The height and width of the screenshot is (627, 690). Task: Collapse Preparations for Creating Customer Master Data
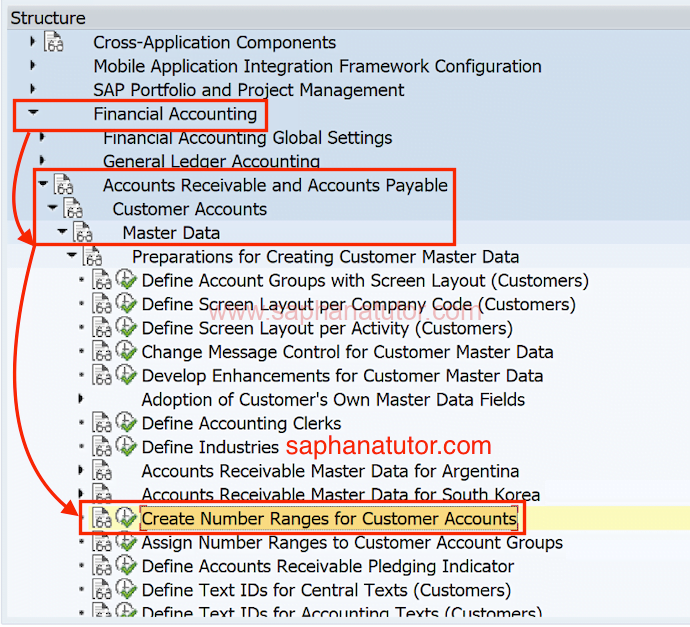click(x=72, y=254)
